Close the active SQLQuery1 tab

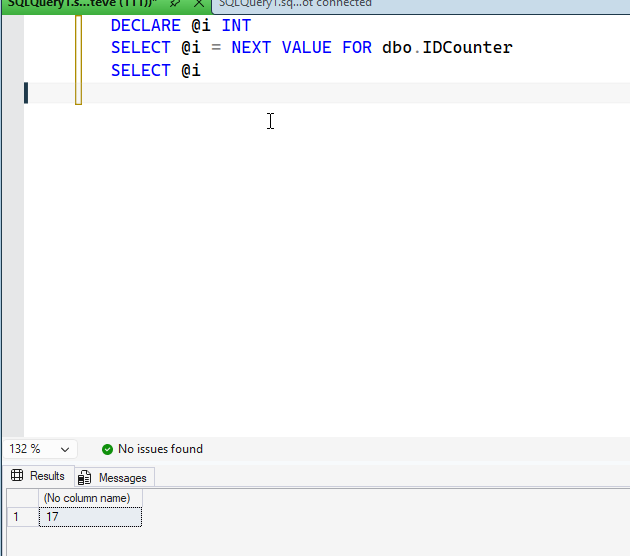coord(198,4)
